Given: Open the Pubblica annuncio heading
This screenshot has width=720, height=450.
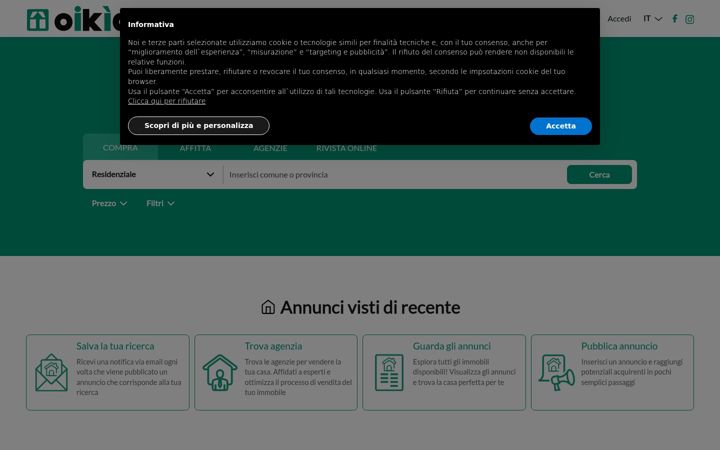Looking at the screenshot, I should click(x=619, y=346).
